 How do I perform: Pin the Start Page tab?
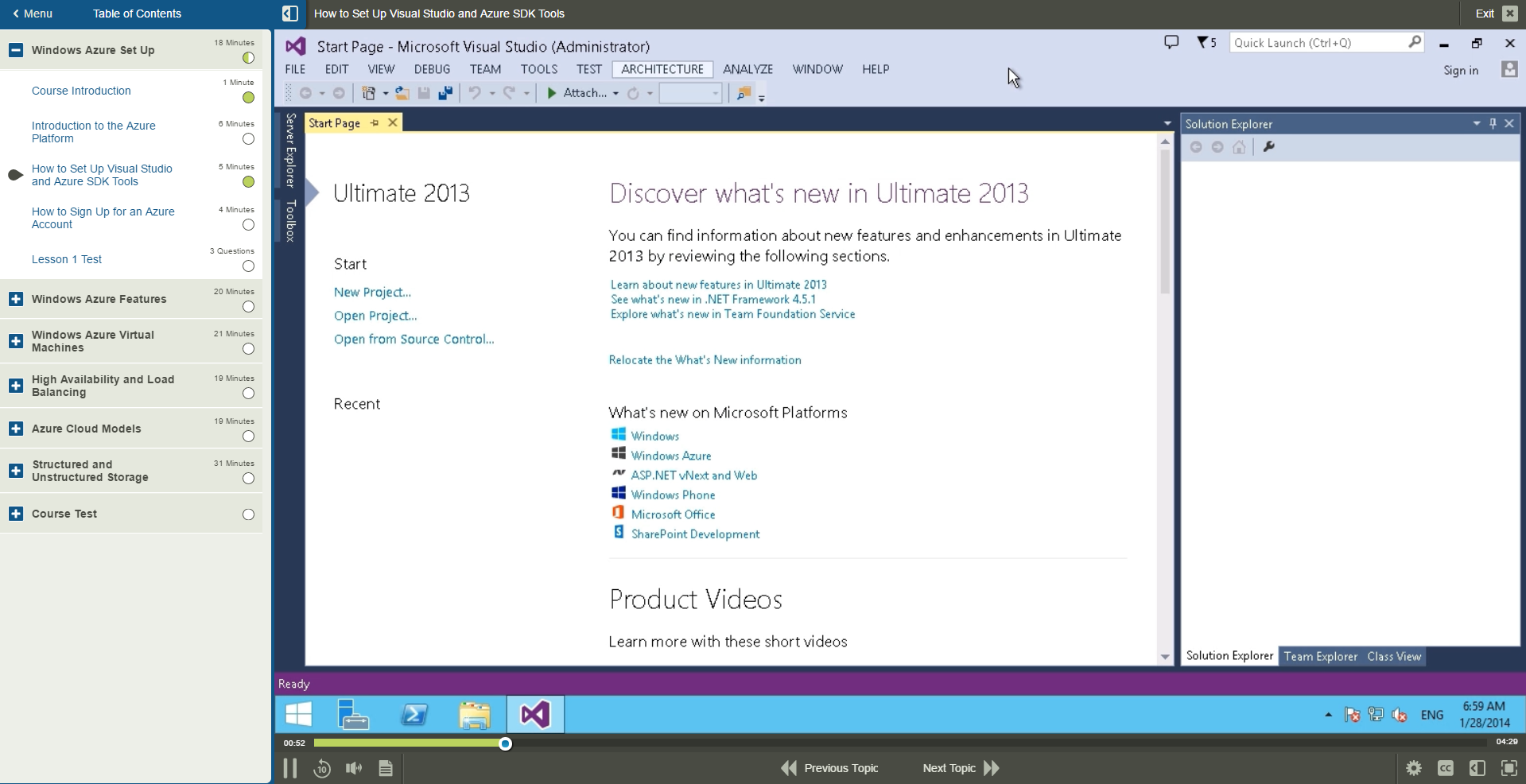pos(375,122)
